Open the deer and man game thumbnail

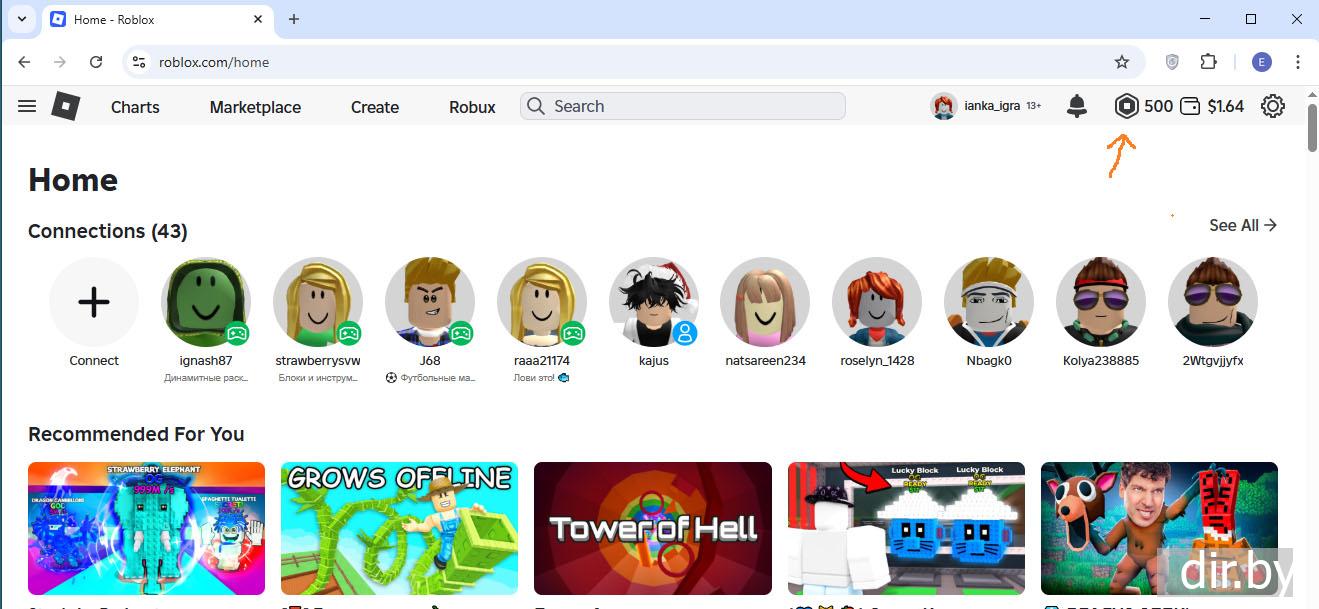pyautogui.click(x=1159, y=528)
